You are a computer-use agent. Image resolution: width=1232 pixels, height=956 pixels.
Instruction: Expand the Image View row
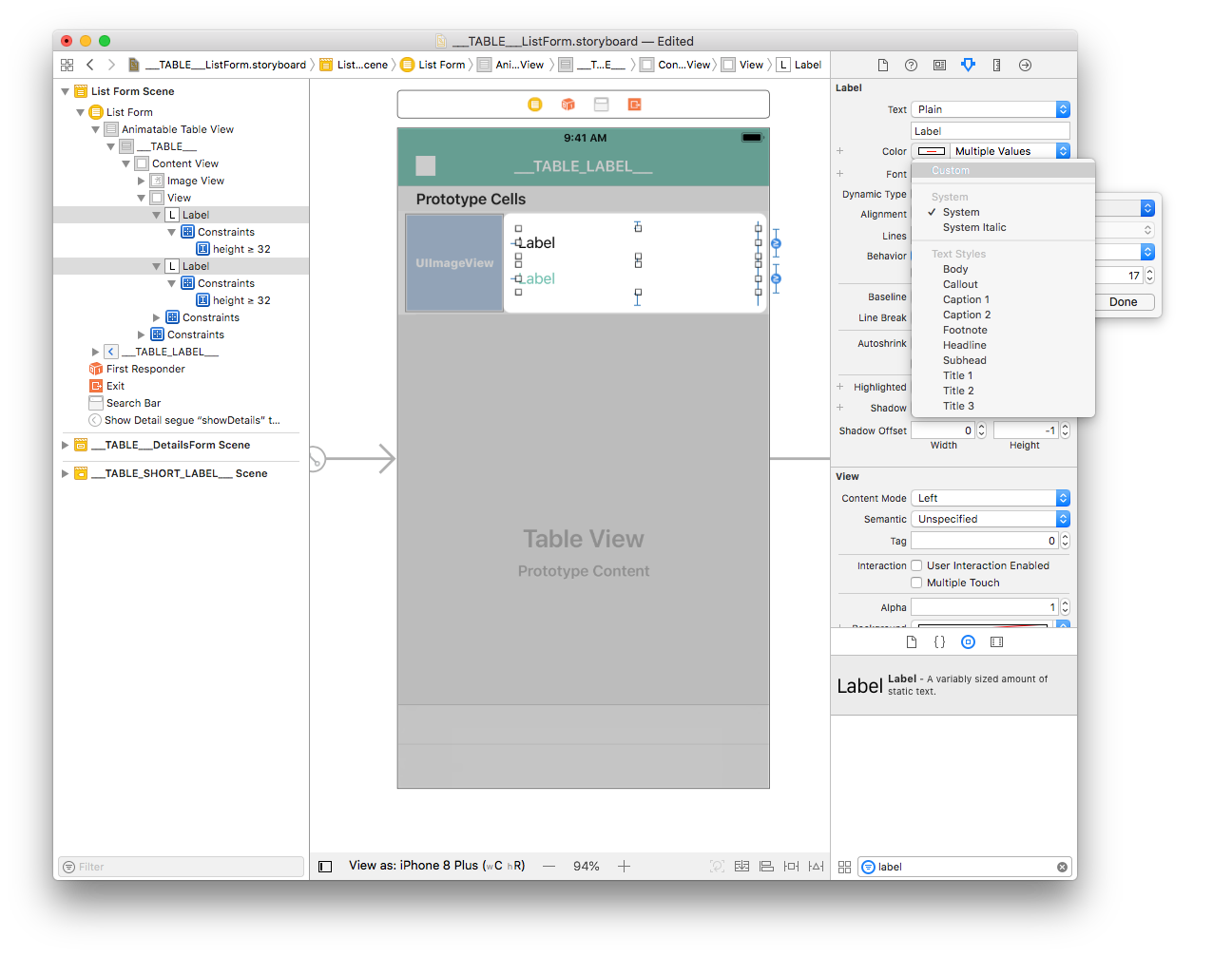(142, 181)
